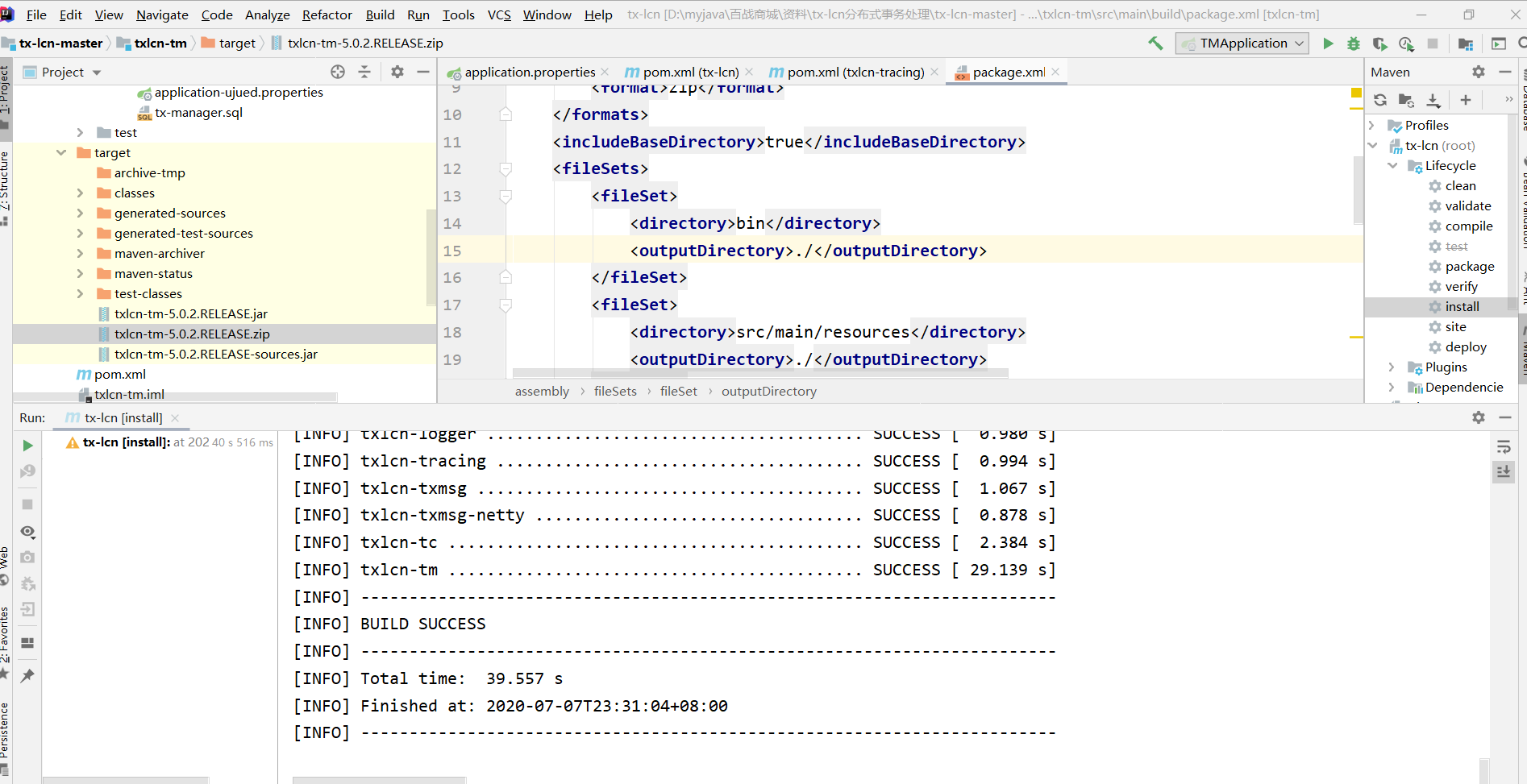Debug TMApplication using the bug icon

(x=1354, y=44)
